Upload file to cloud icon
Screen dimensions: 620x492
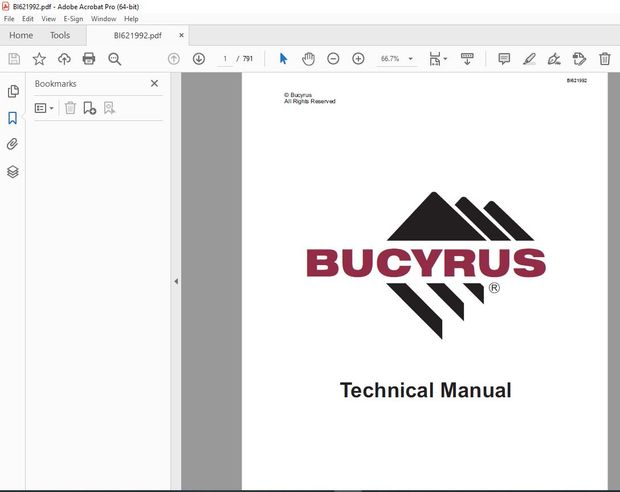pyautogui.click(x=64, y=59)
